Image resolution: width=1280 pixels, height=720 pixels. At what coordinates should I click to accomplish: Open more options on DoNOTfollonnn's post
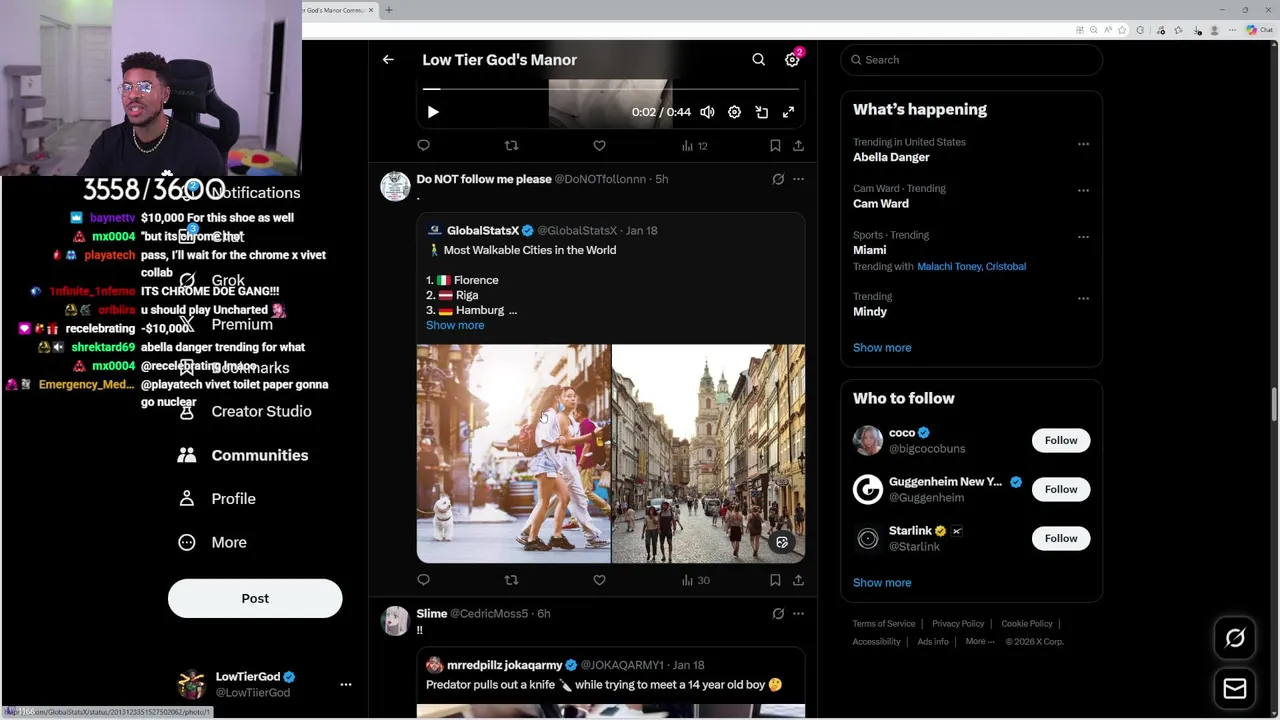[x=798, y=179]
